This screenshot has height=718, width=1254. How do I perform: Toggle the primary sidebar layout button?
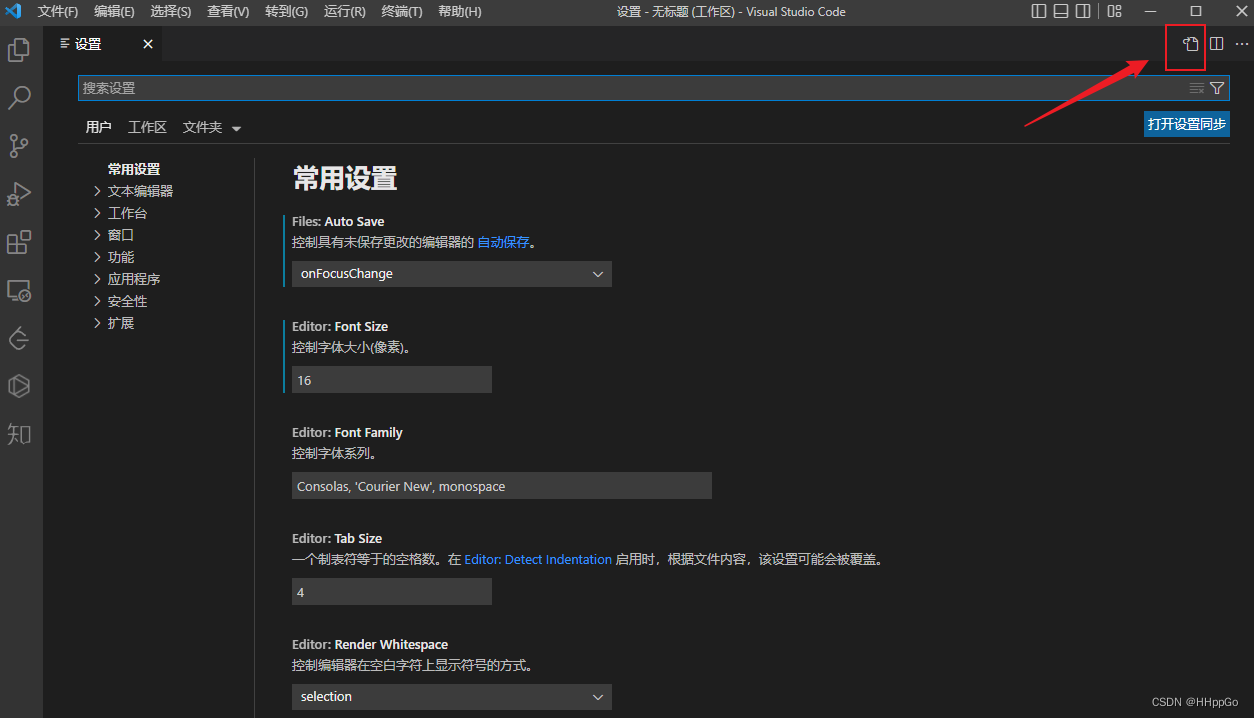(x=1039, y=12)
